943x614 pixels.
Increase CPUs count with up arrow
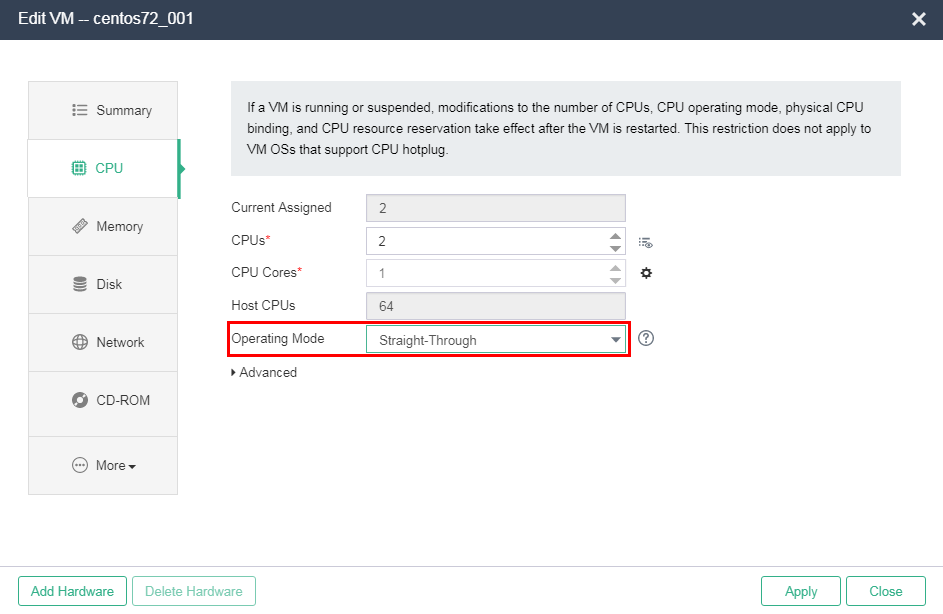pos(615,236)
